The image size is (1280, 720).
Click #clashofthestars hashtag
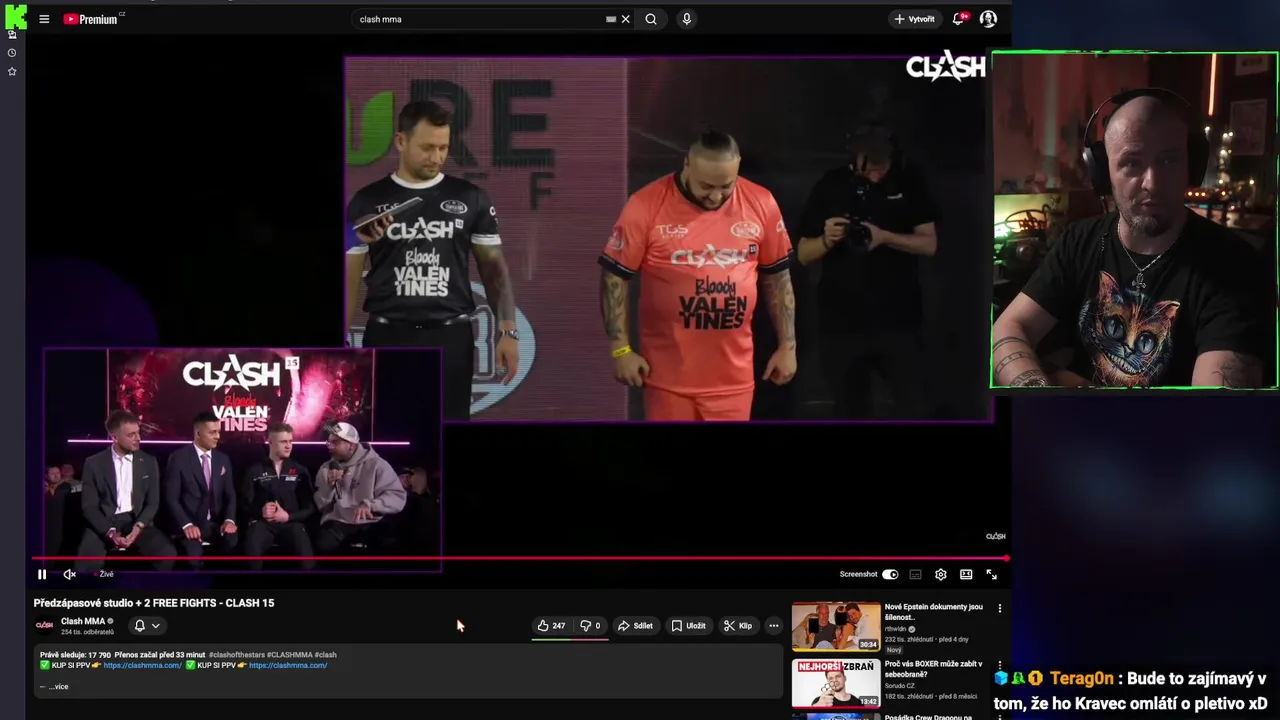[x=236, y=655]
